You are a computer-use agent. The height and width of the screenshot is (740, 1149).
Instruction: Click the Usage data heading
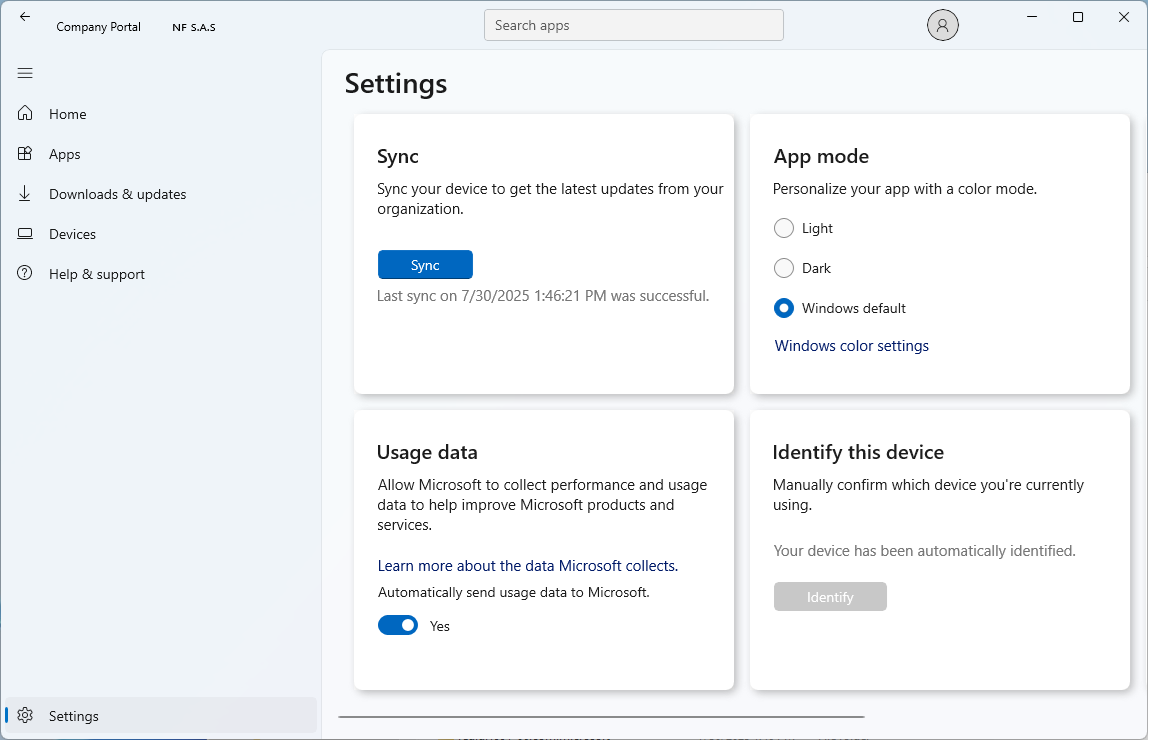[x=427, y=452]
